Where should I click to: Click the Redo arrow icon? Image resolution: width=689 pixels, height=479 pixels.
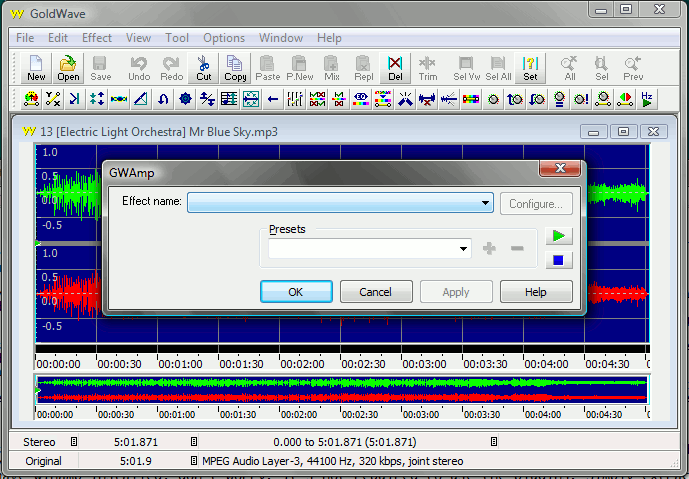click(x=171, y=68)
